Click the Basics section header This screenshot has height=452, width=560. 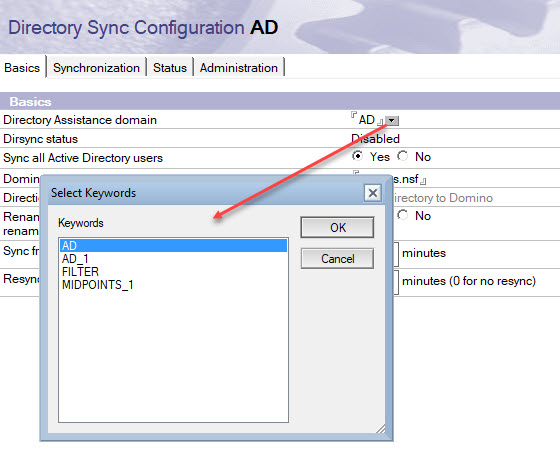(280, 101)
